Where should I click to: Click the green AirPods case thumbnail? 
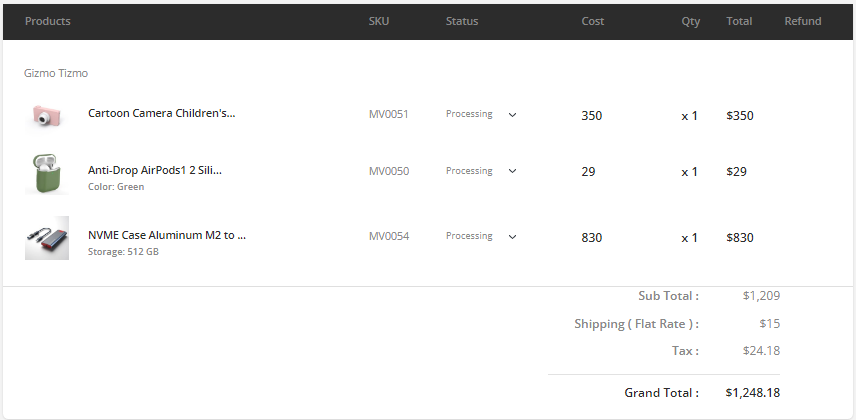pyautogui.click(x=47, y=173)
